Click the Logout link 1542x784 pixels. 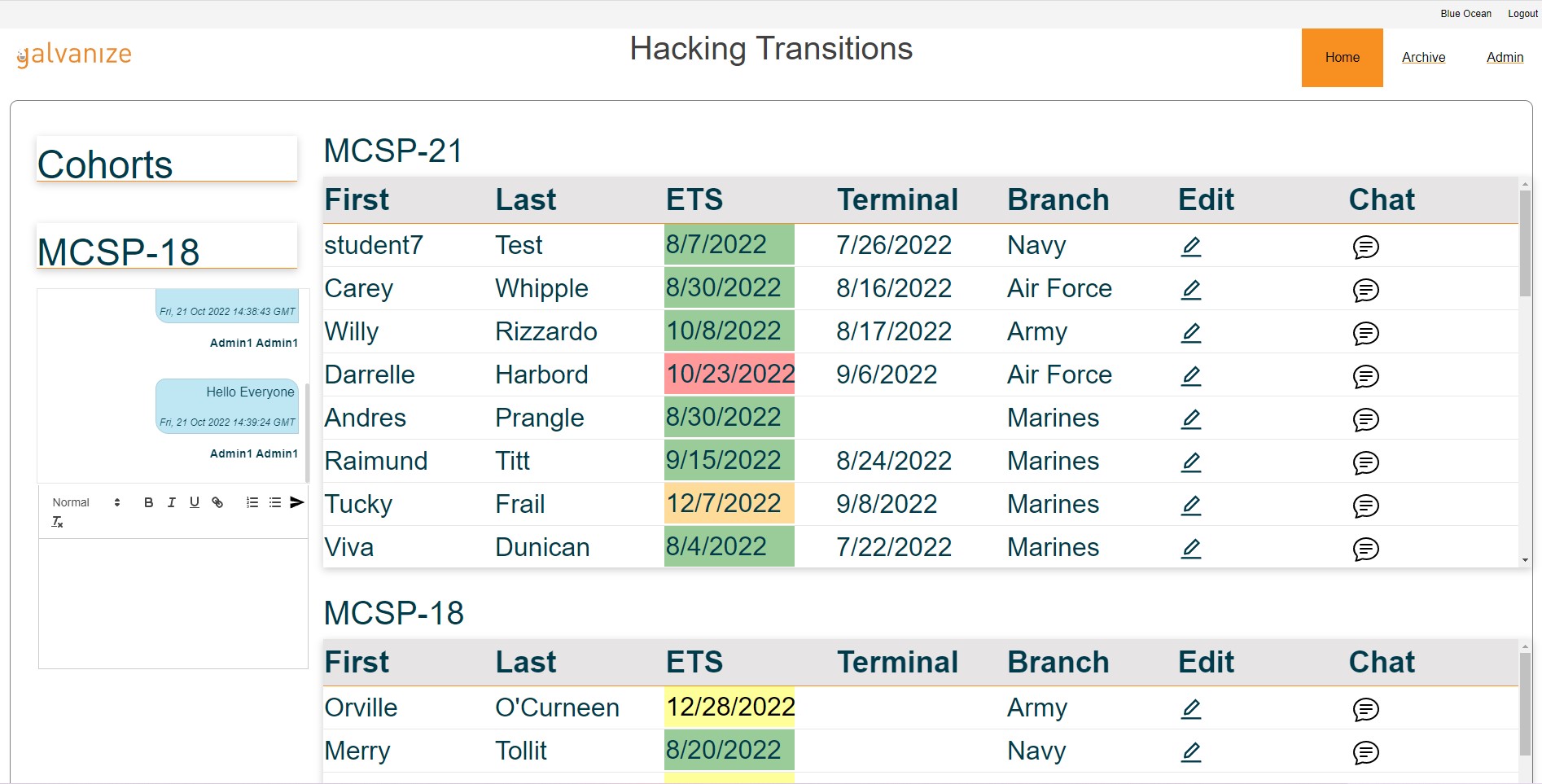tap(1522, 13)
